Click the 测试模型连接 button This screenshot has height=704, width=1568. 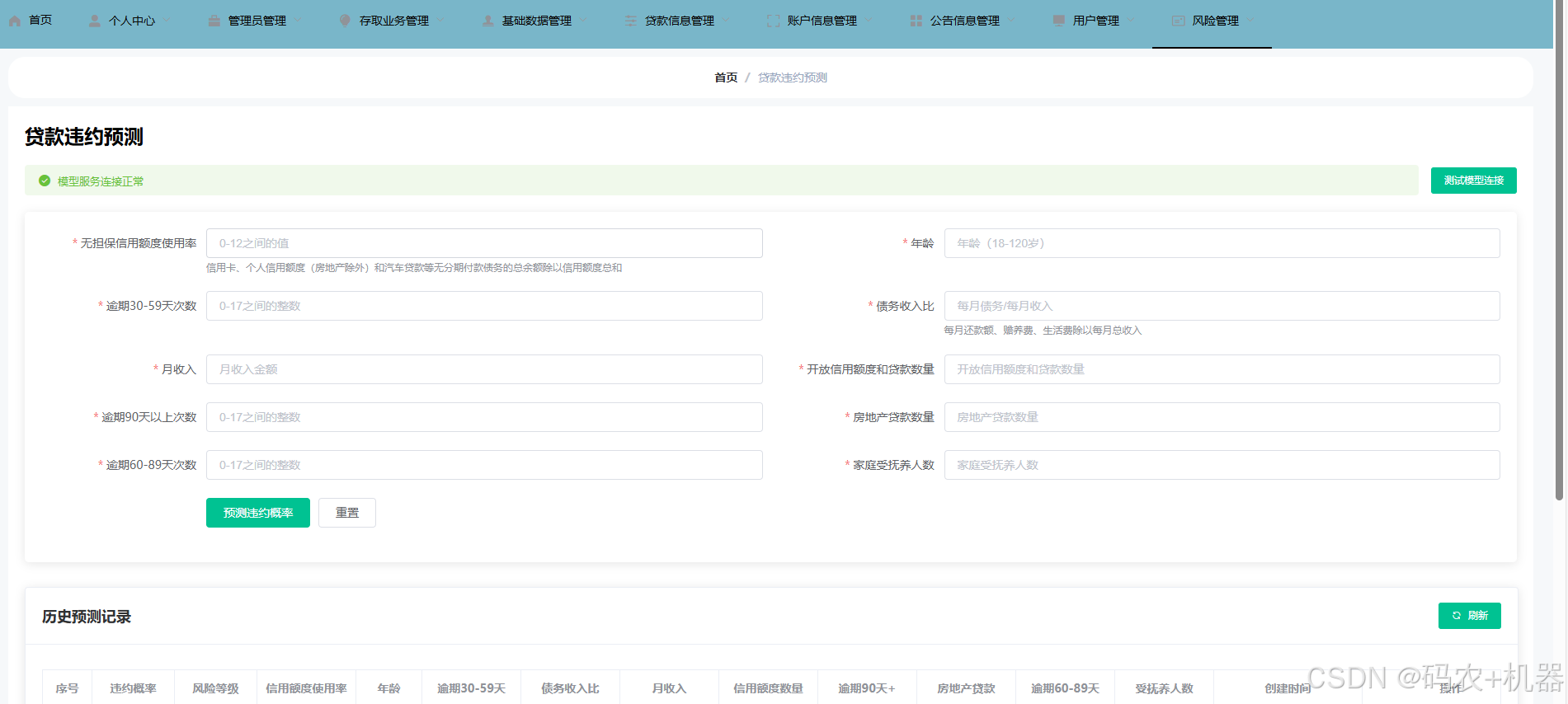[x=1473, y=181]
